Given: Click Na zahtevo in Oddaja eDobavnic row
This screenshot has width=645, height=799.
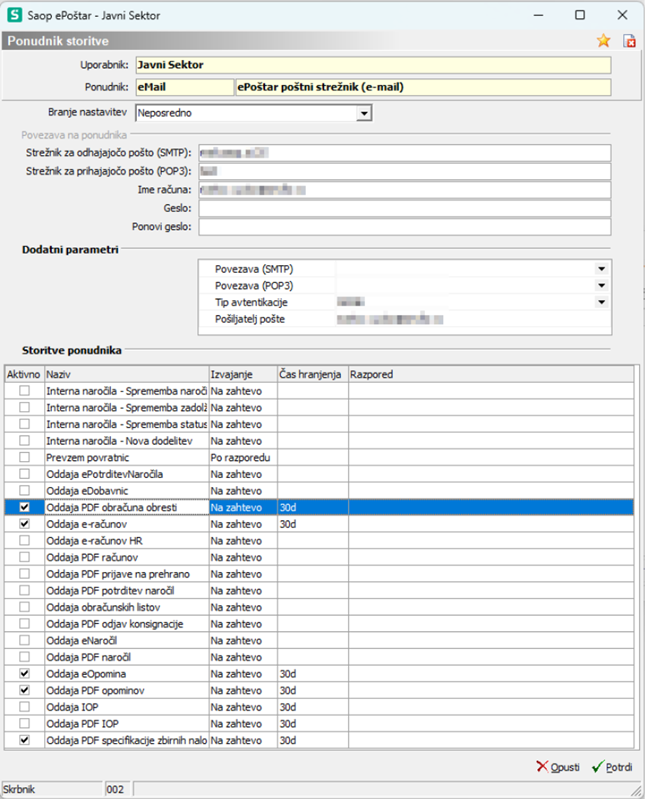Looking at the screenshot, I should [243, 490].
